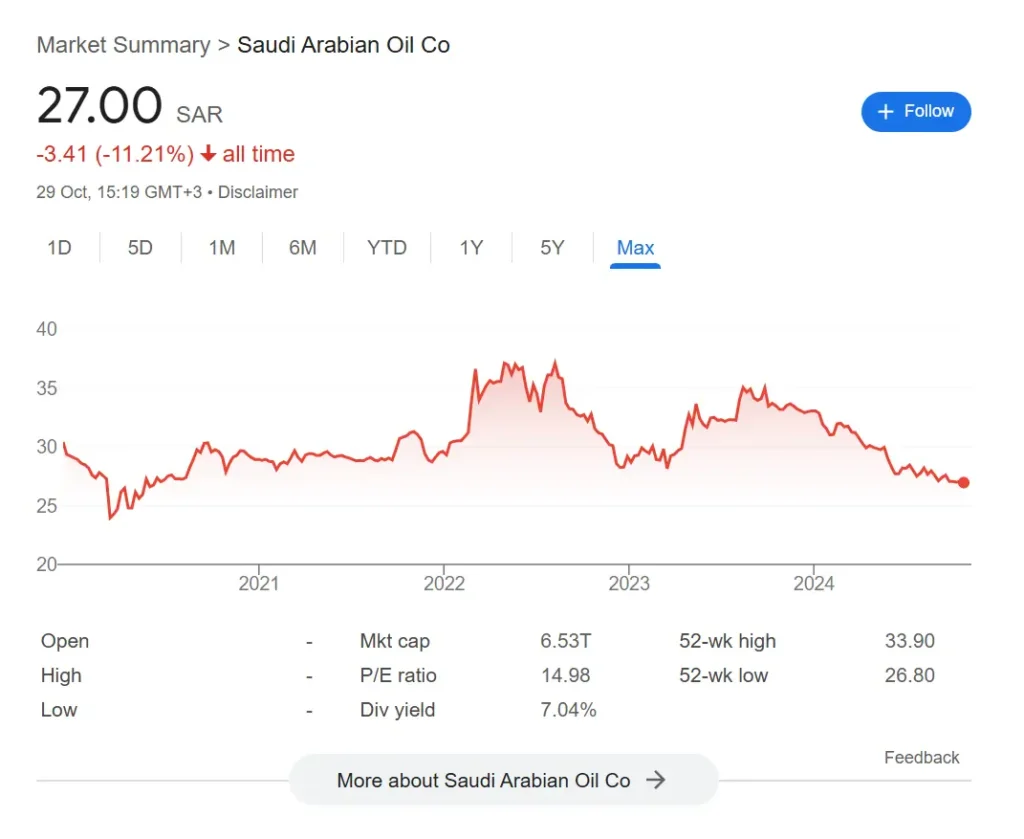Click the red down arrow icon

pyautogui.click(x=208, y=154)
